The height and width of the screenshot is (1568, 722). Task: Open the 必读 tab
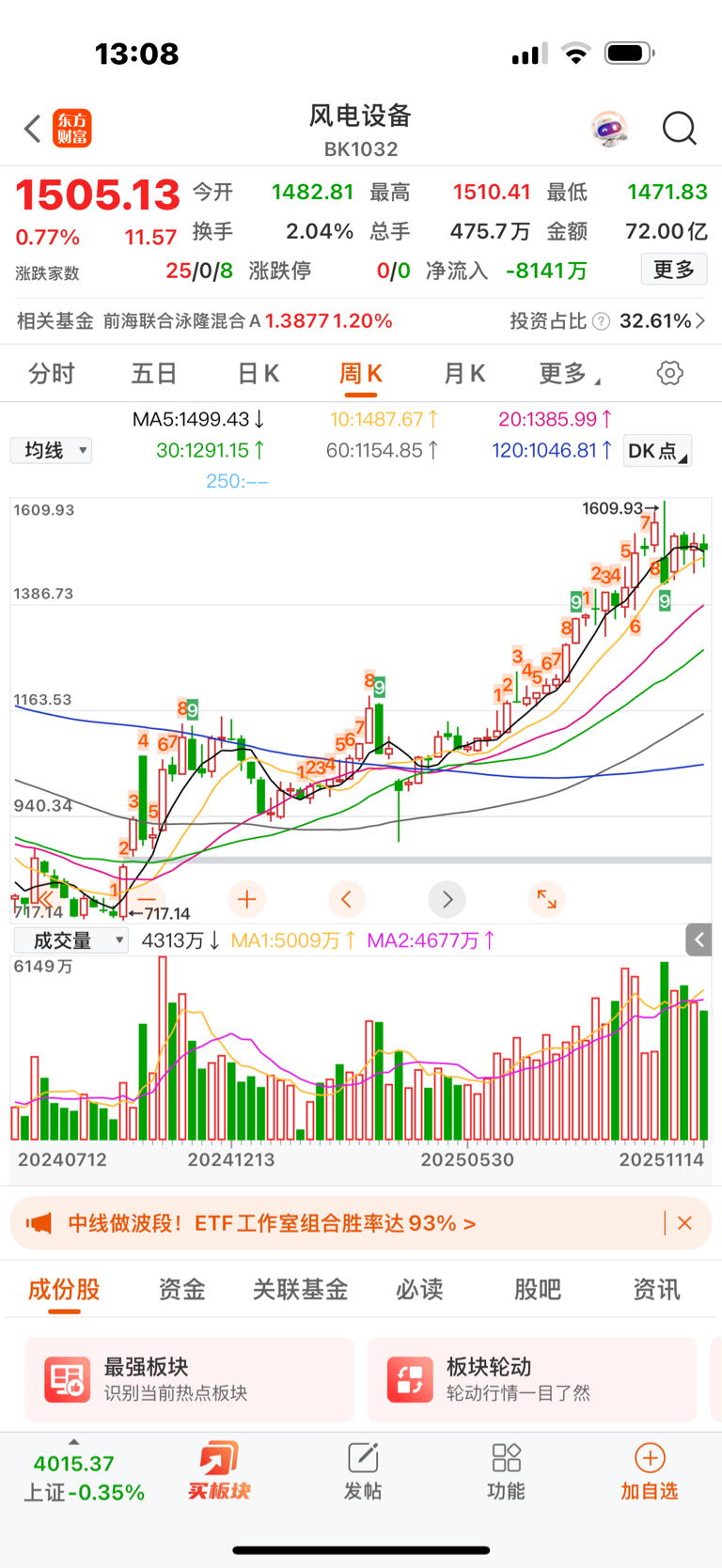[419, 1290]
